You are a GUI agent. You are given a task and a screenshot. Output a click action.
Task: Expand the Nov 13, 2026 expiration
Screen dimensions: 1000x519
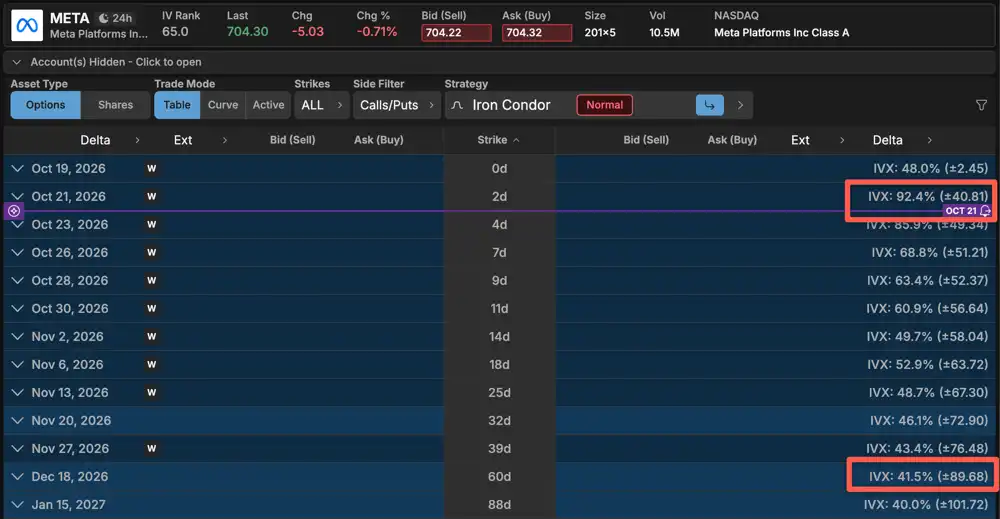coord(18,393)
